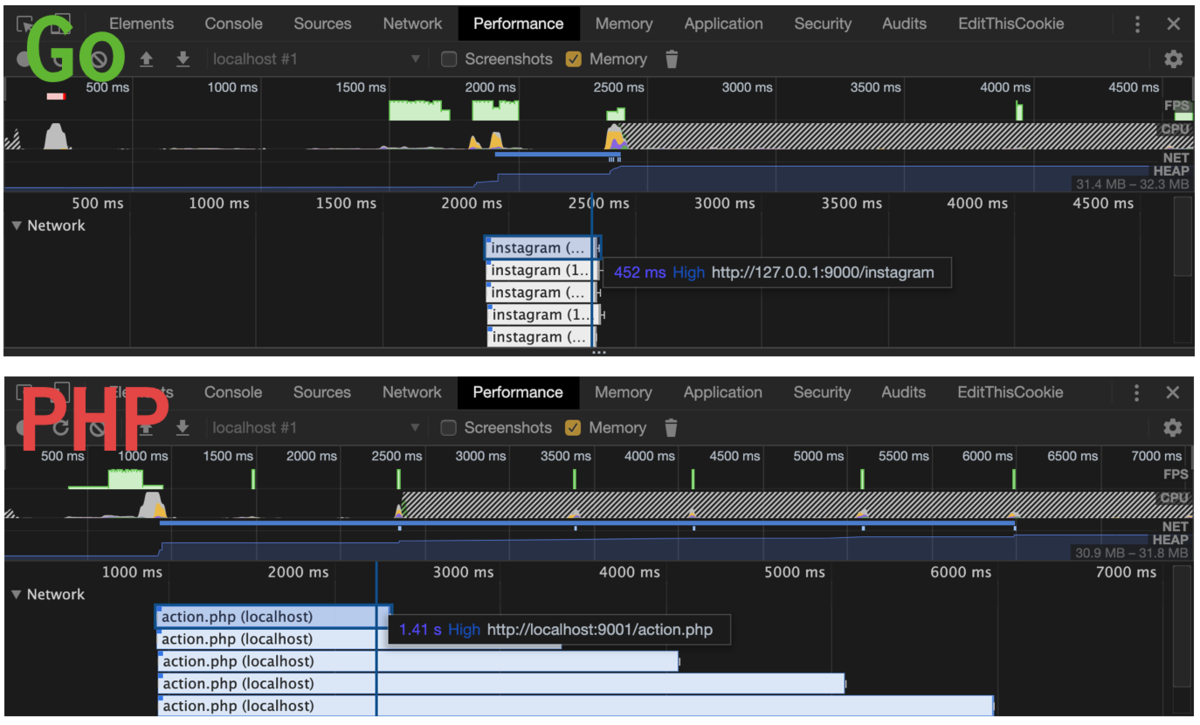Click localhost:9001/action.php URL in tooltip
The height and width of the screenshot is (725, 1200).
pos(600,630)
